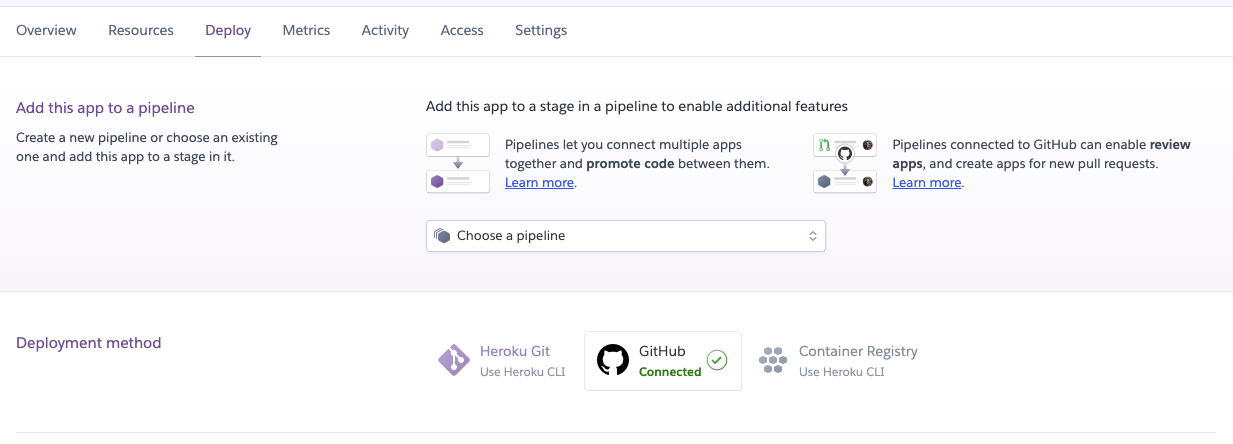Viewport: 1233px width, 444px height.
Task: Choose Container Registry deployment method
Action: (857, 360)
